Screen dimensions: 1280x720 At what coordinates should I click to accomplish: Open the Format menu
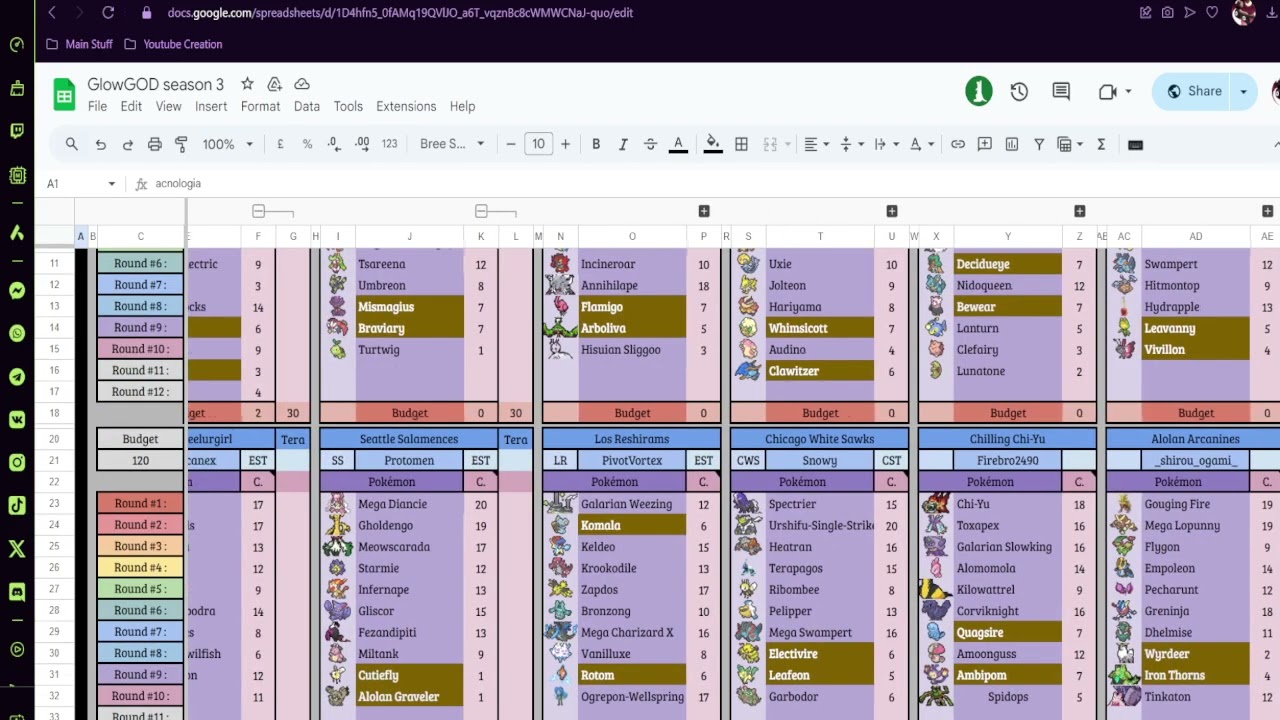tap(260, 106)
